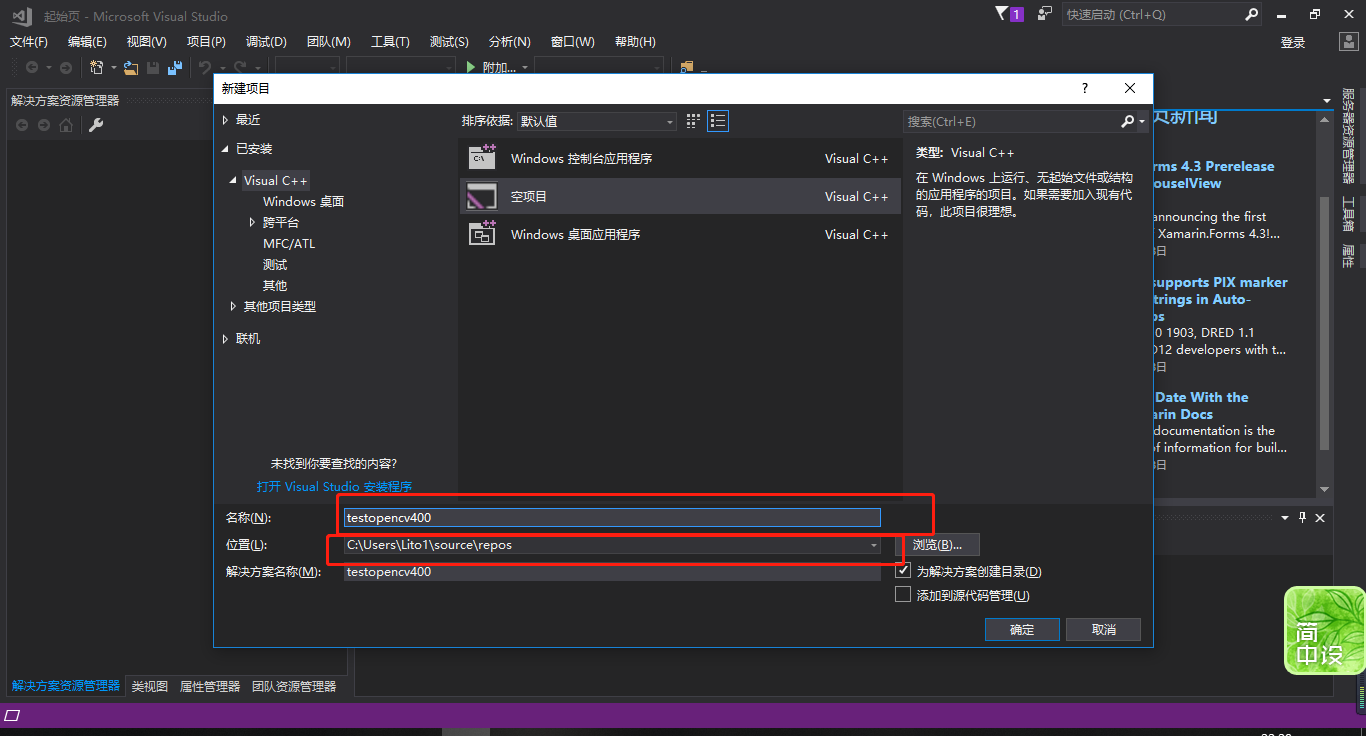The height and width of the screenshot is (736, 1366).
Task: Switch template list to small tile view
Action: 693,120
